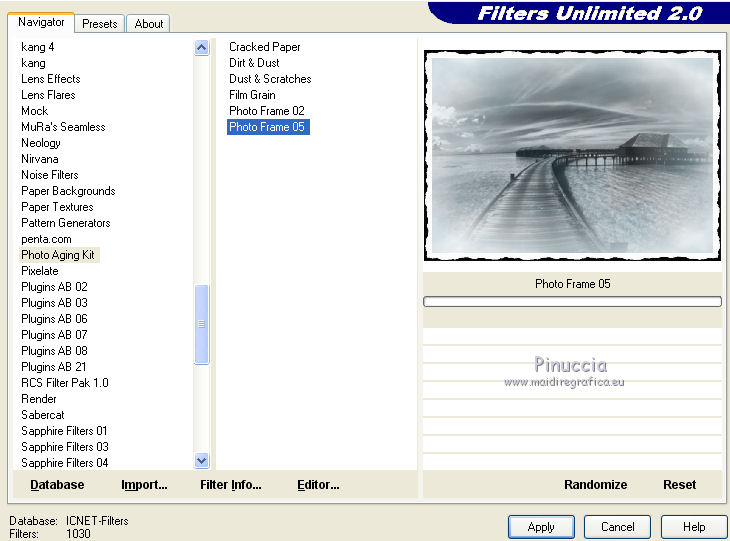Screen dimensions: 730x541
Task: Click the category list scroll up arrow
Action: click(202, 47)
